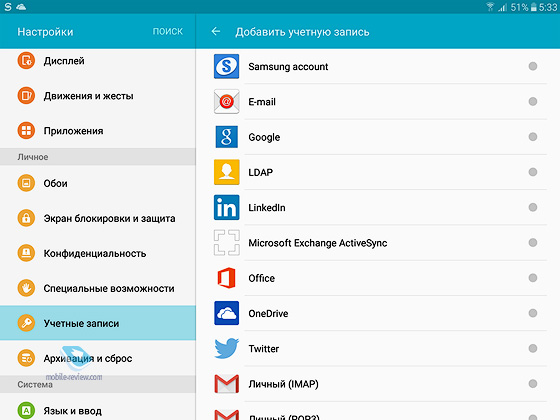Tap the Gmail icon for Личный (IMAP)
Screen dimensions: 560x420
226,384
